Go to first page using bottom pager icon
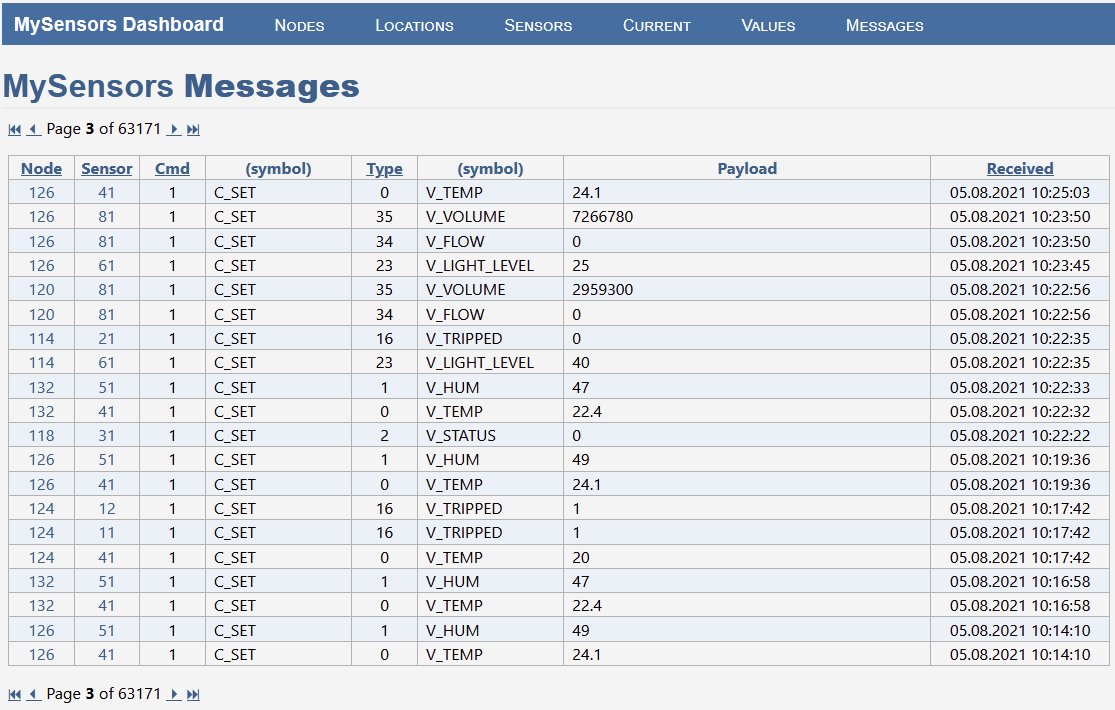 pos(15,694)
